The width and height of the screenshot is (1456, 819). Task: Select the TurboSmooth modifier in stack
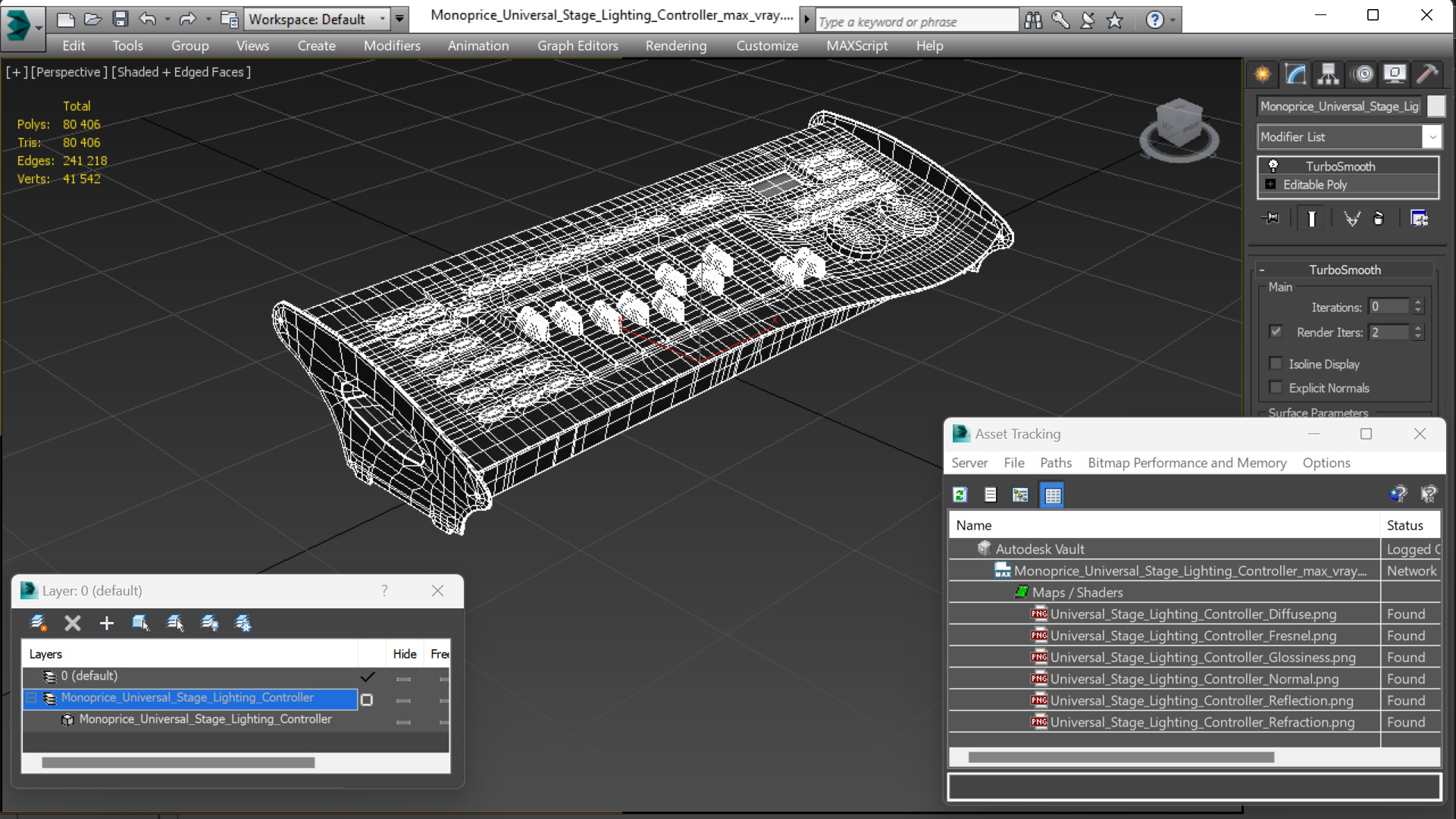(x=1340, y=166)
